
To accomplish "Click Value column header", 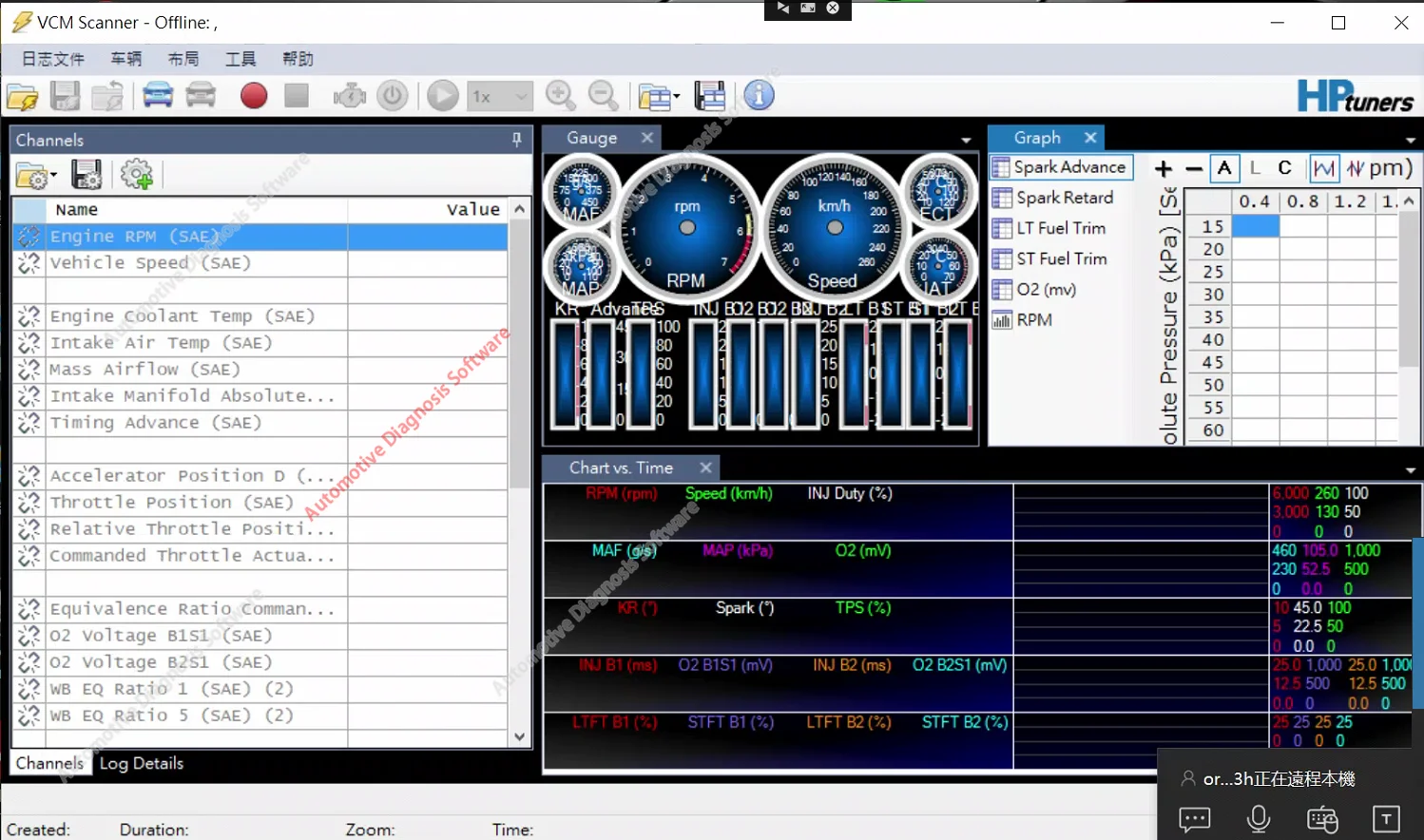I will 428,210.
